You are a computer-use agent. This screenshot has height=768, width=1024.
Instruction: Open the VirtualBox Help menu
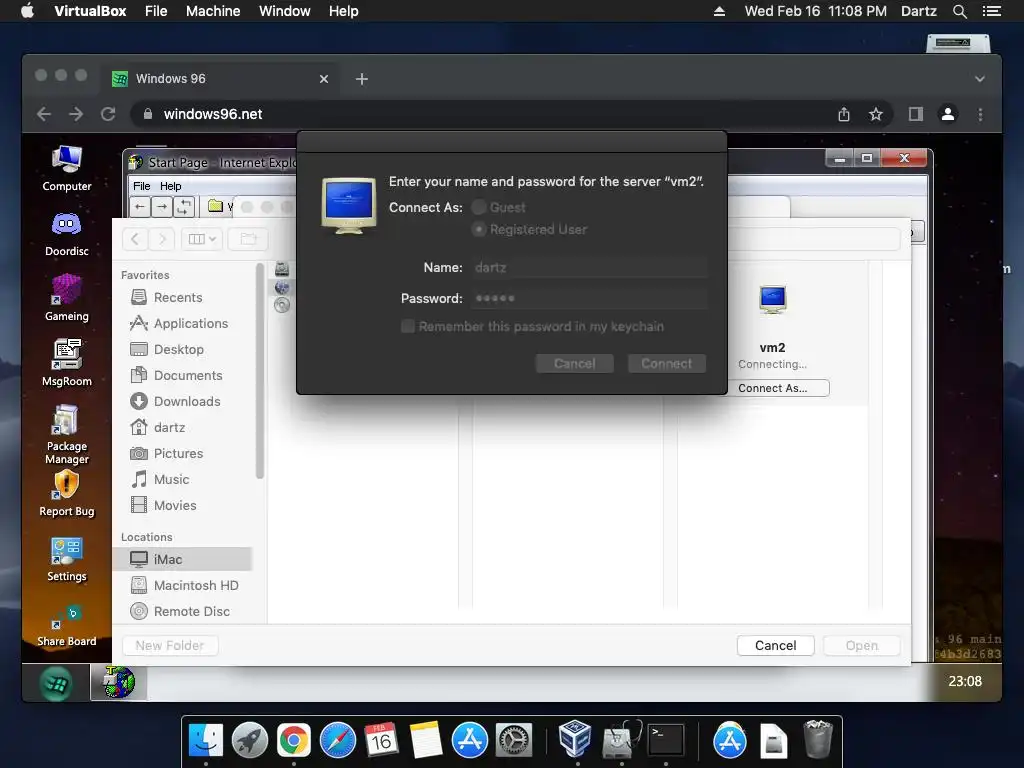[344, 11]
